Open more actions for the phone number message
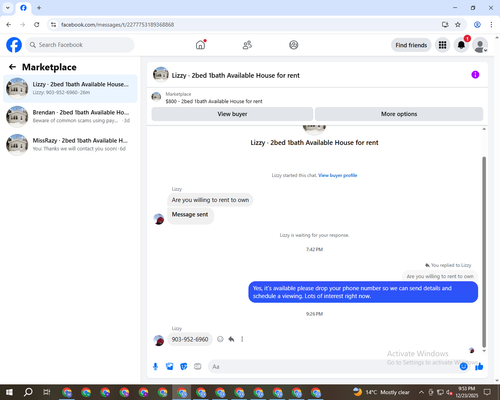This screenshot has width=500, height=400. (x=242, y=339)
